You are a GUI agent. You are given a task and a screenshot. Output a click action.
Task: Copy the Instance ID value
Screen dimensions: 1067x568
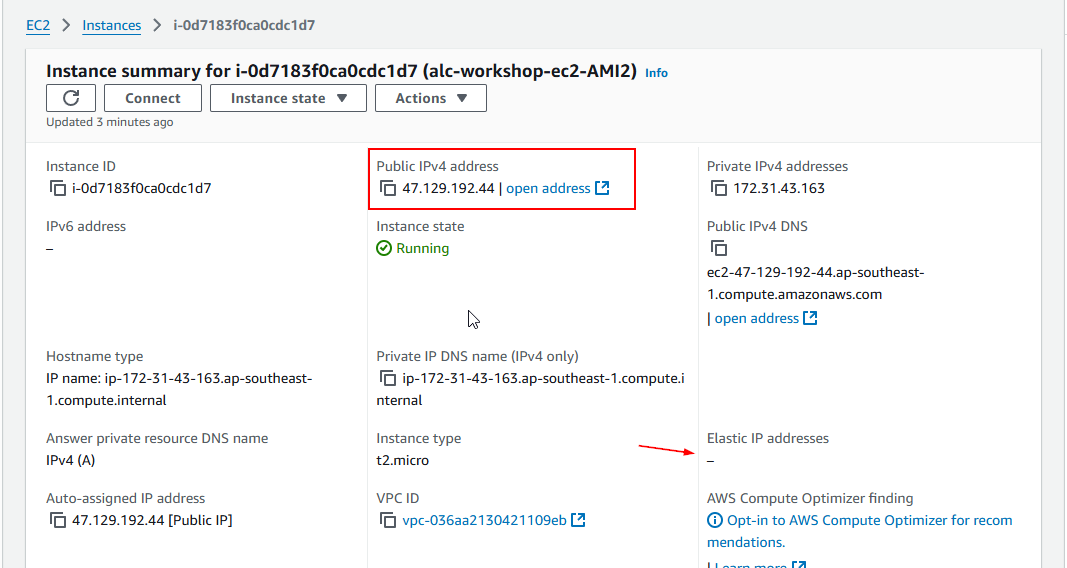click(x=57, y=188)
